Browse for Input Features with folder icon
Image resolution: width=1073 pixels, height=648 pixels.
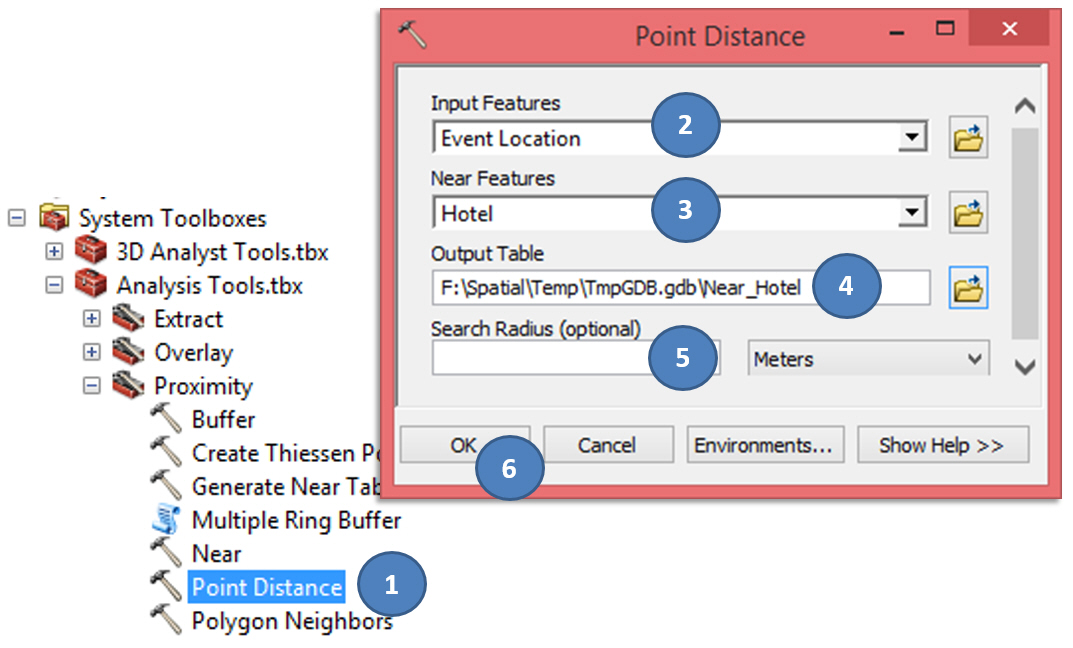click(x=968, y=138)
